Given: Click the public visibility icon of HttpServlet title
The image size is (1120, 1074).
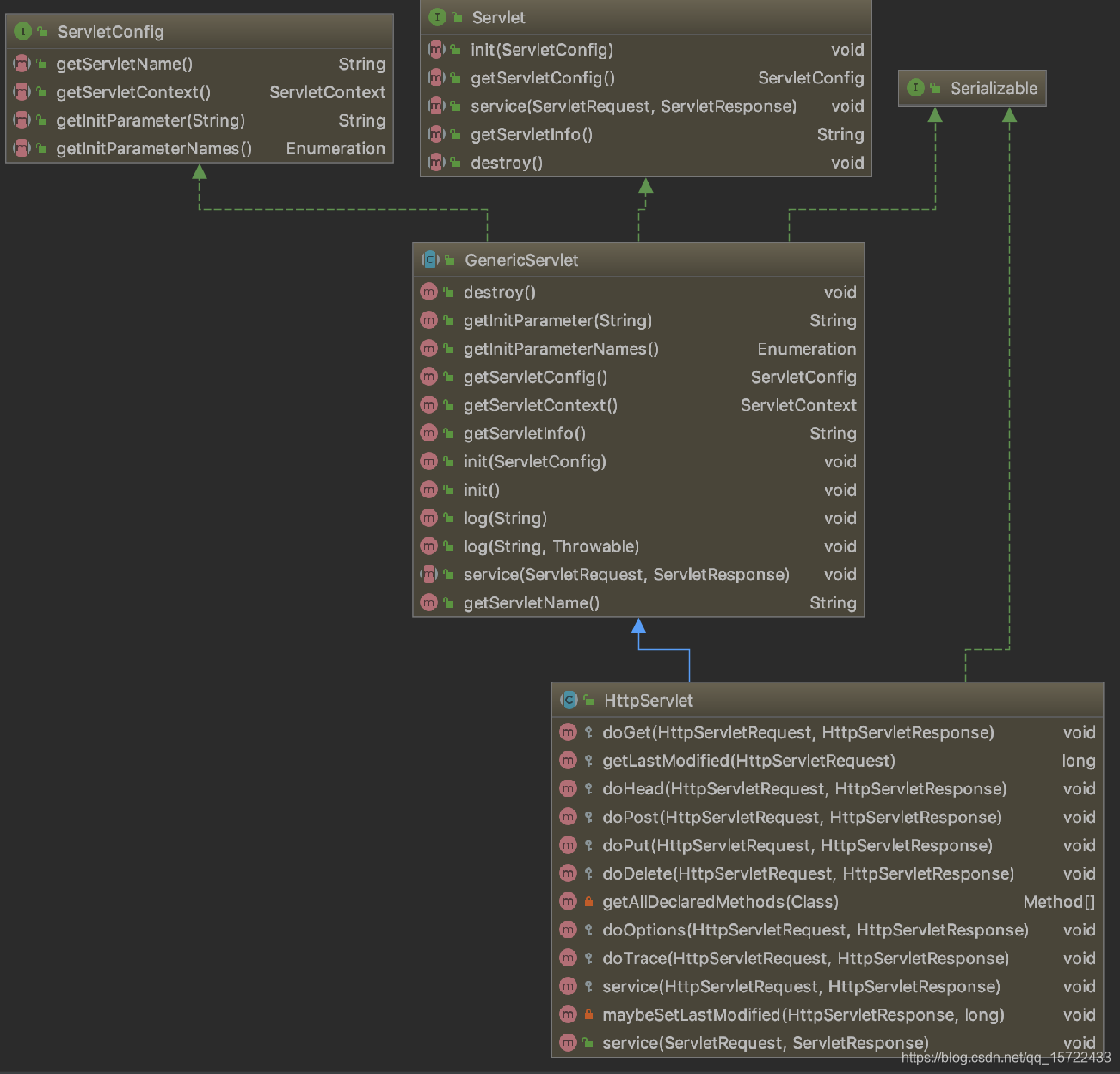Looking at the screenshot, I should click(589, 701).
